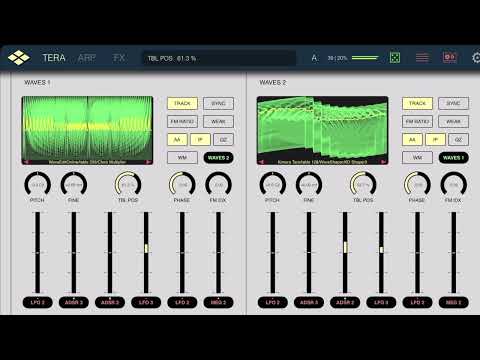The height and width of the screenshot is (360, 480).
Task: Toggle the third button in Waves 2 AA/IP row
Action: (x=458, y=139)
